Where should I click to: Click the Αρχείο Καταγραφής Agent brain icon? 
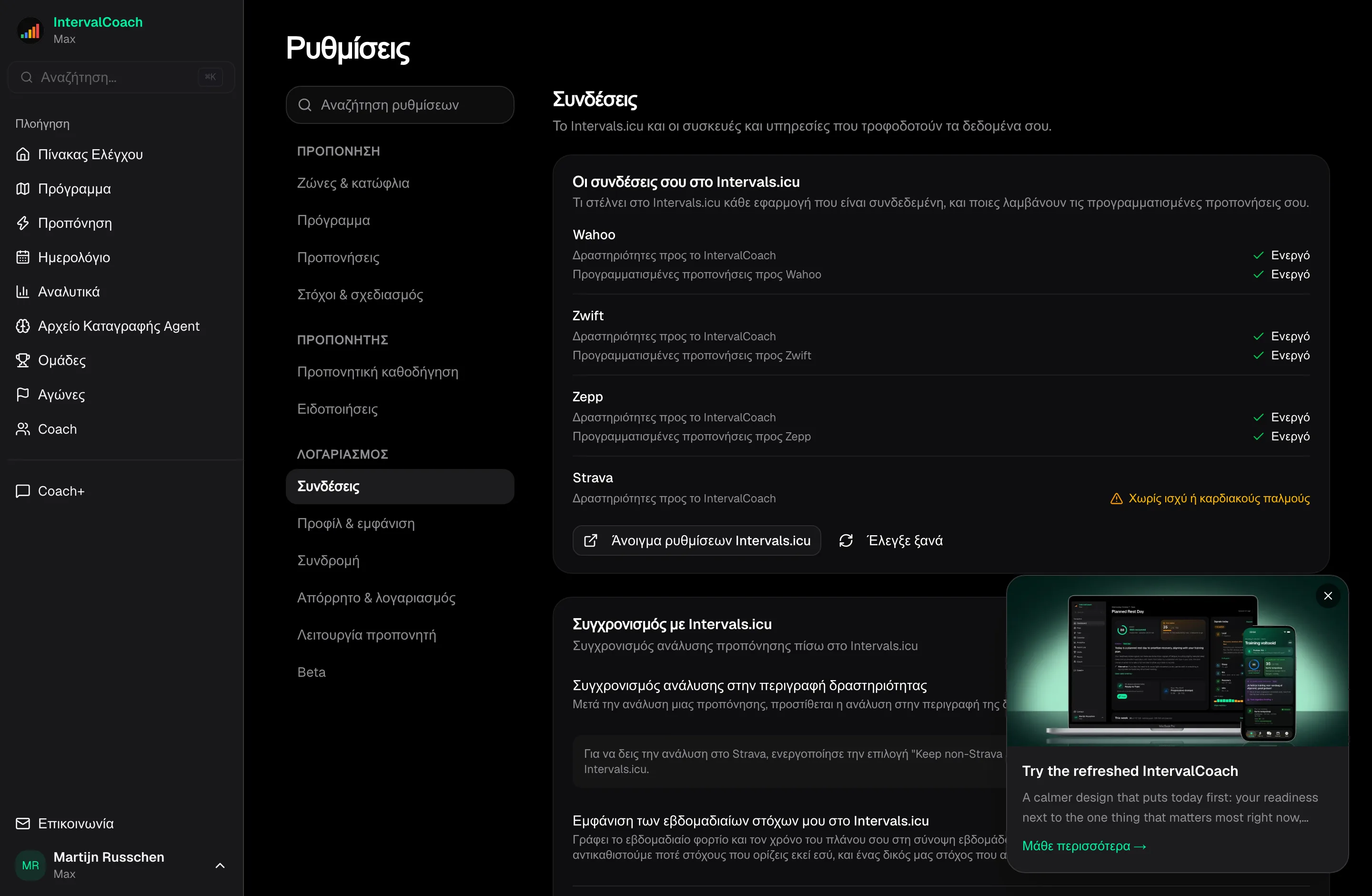click(22, 326)
